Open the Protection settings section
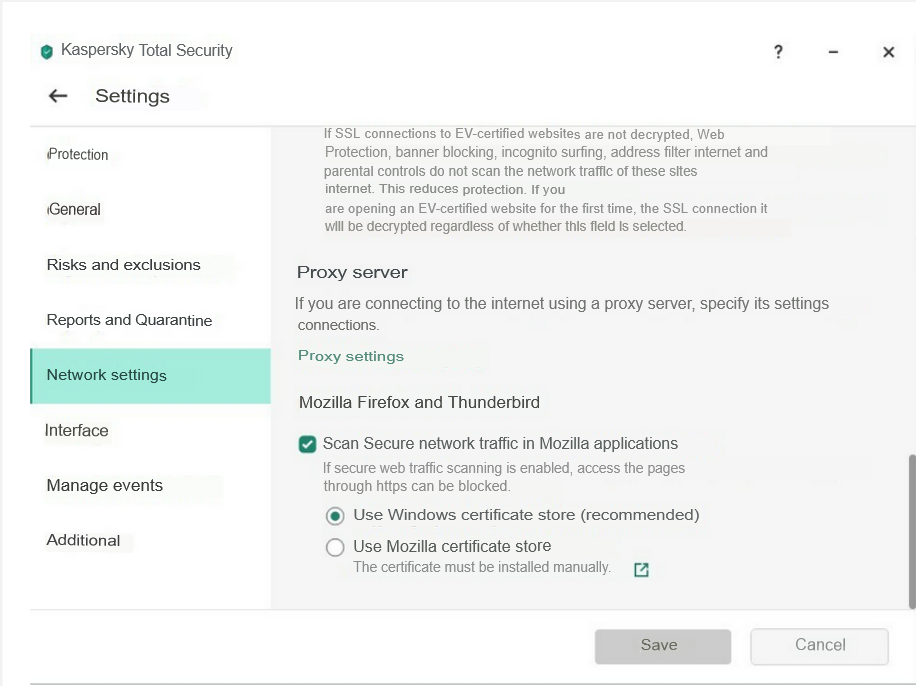 (78, 155)
